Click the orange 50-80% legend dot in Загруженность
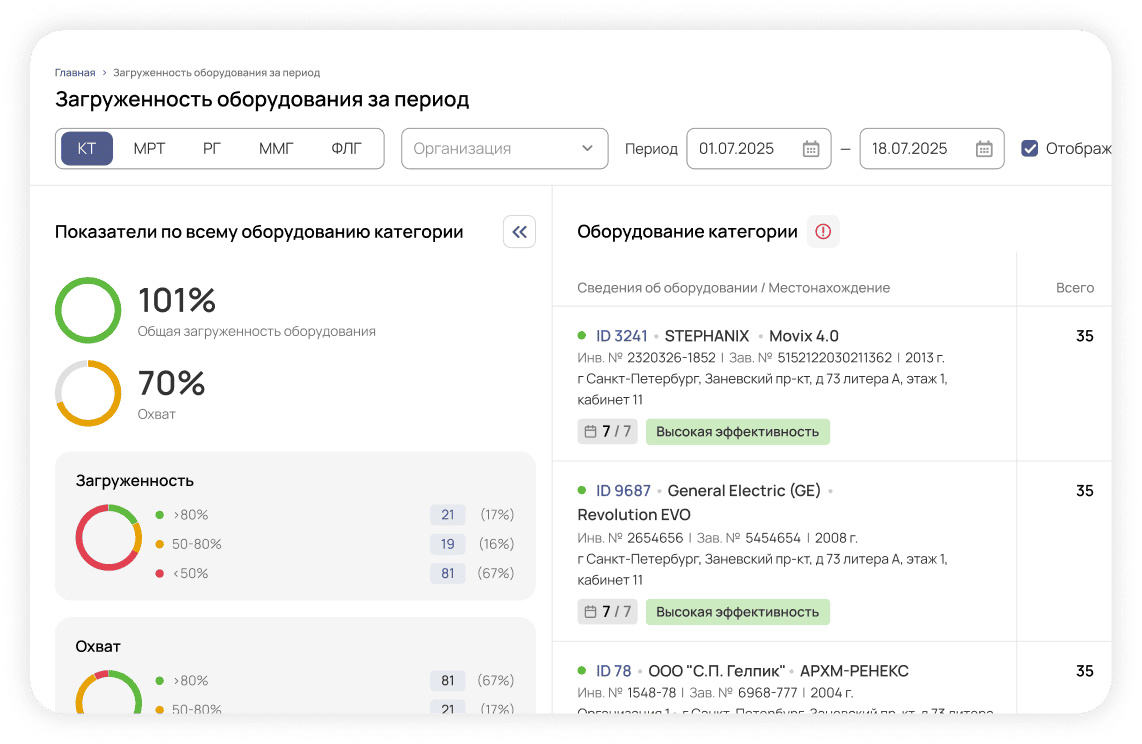 [x=160, y=544]
